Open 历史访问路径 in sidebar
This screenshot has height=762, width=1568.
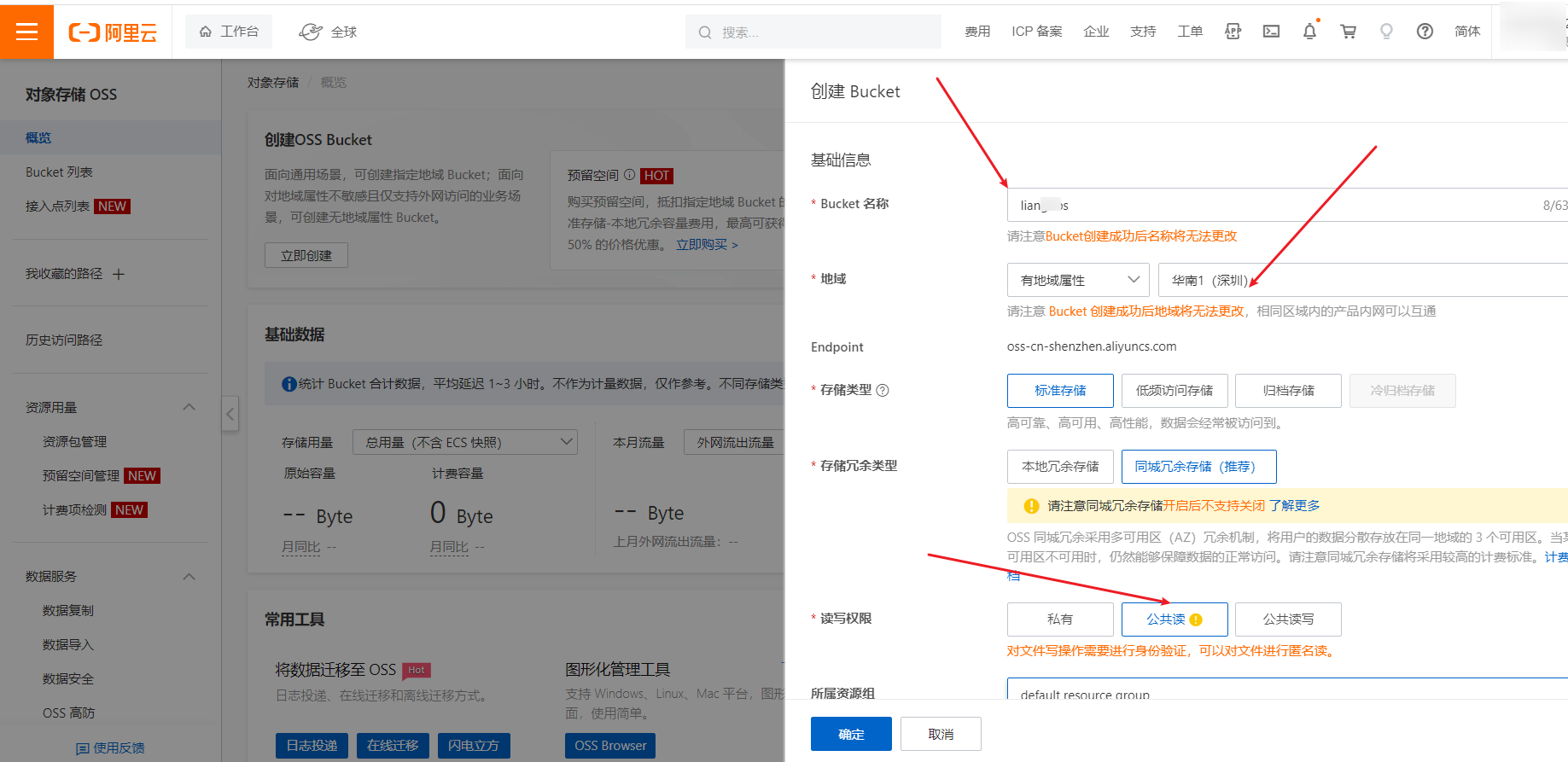click(64, 340)
